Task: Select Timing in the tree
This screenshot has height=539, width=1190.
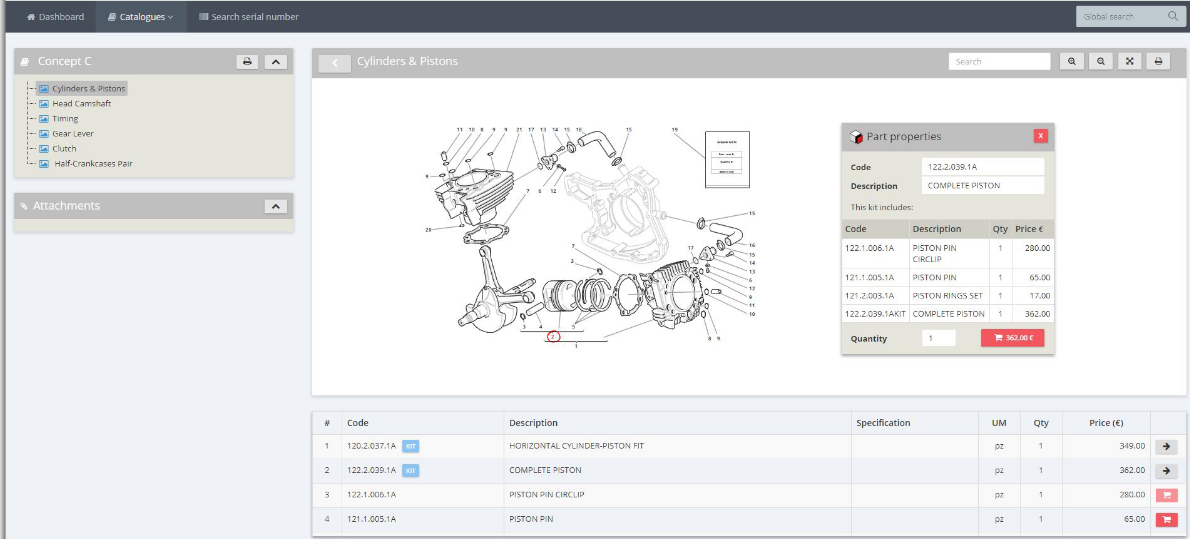Action: [65, 119]
